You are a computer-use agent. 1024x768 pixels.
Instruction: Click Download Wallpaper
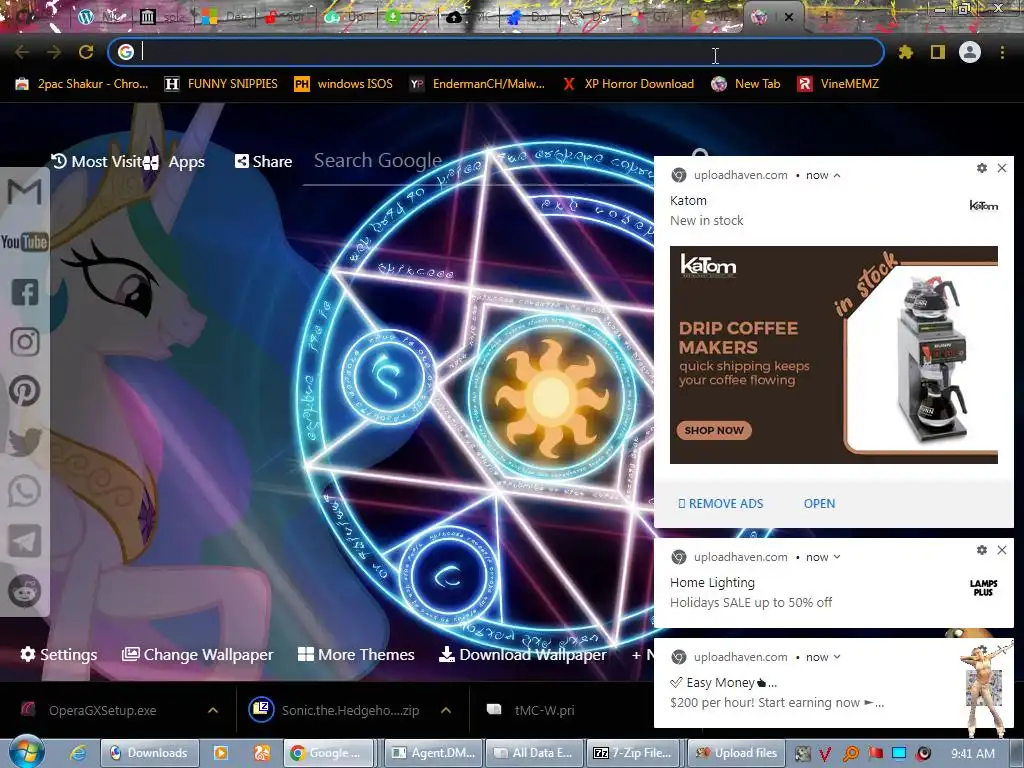tap(522, 654)
